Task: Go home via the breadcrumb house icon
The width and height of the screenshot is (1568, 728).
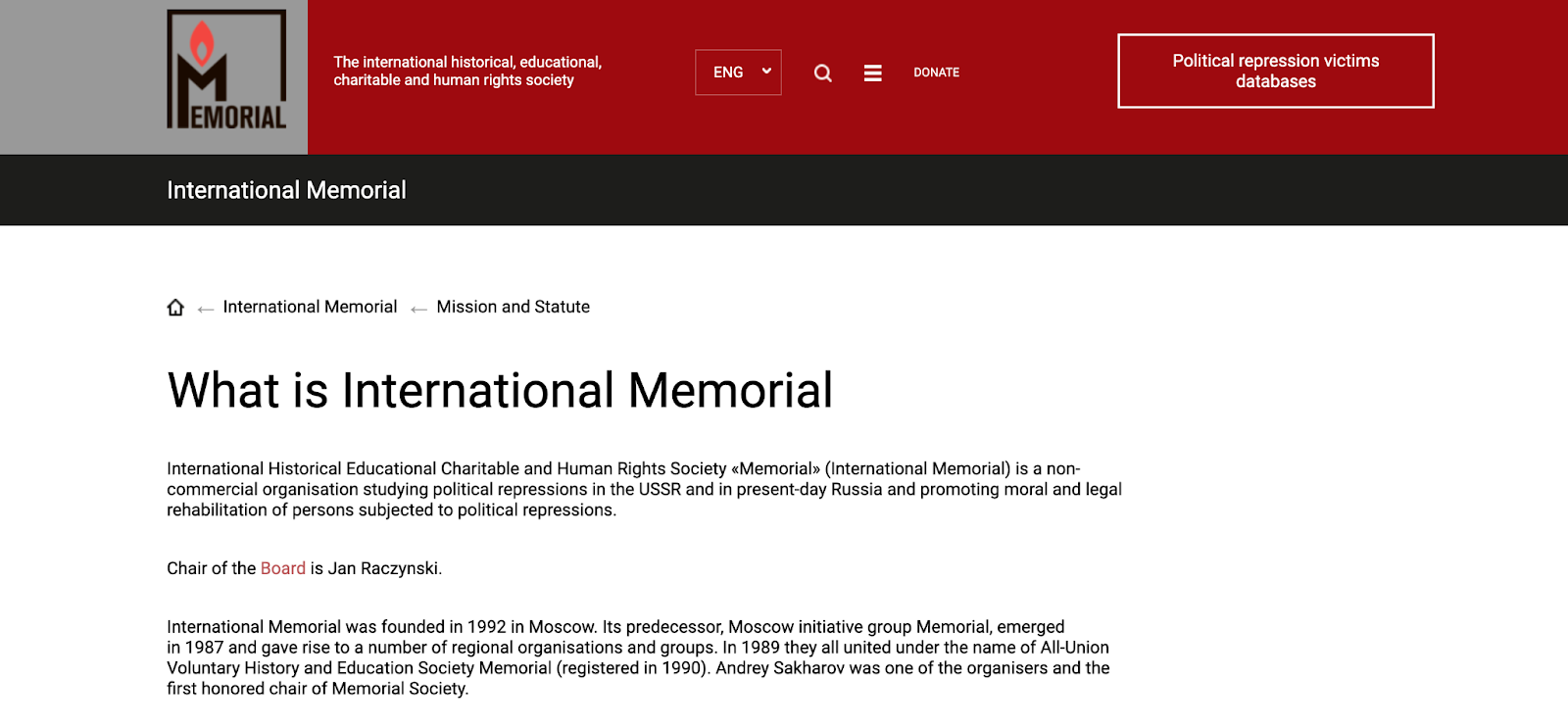Action: click(175, 308)
